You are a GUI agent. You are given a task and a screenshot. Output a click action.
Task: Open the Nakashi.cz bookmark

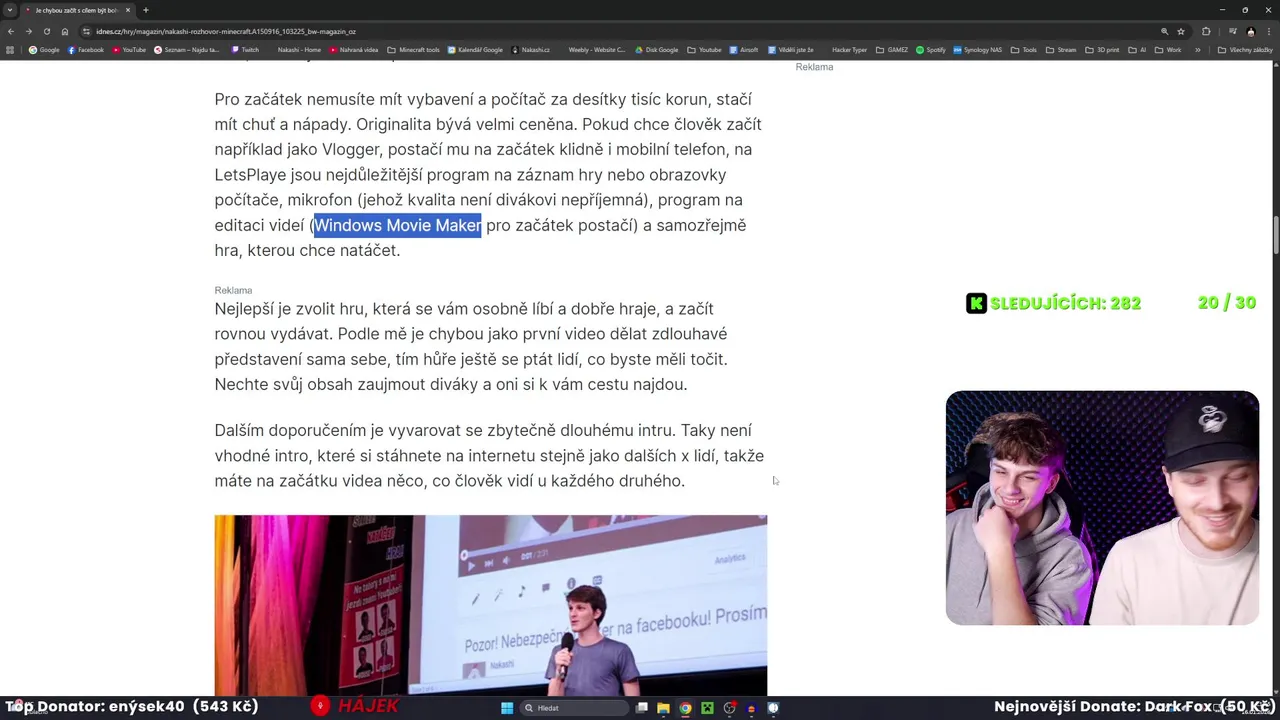(530, 50)
